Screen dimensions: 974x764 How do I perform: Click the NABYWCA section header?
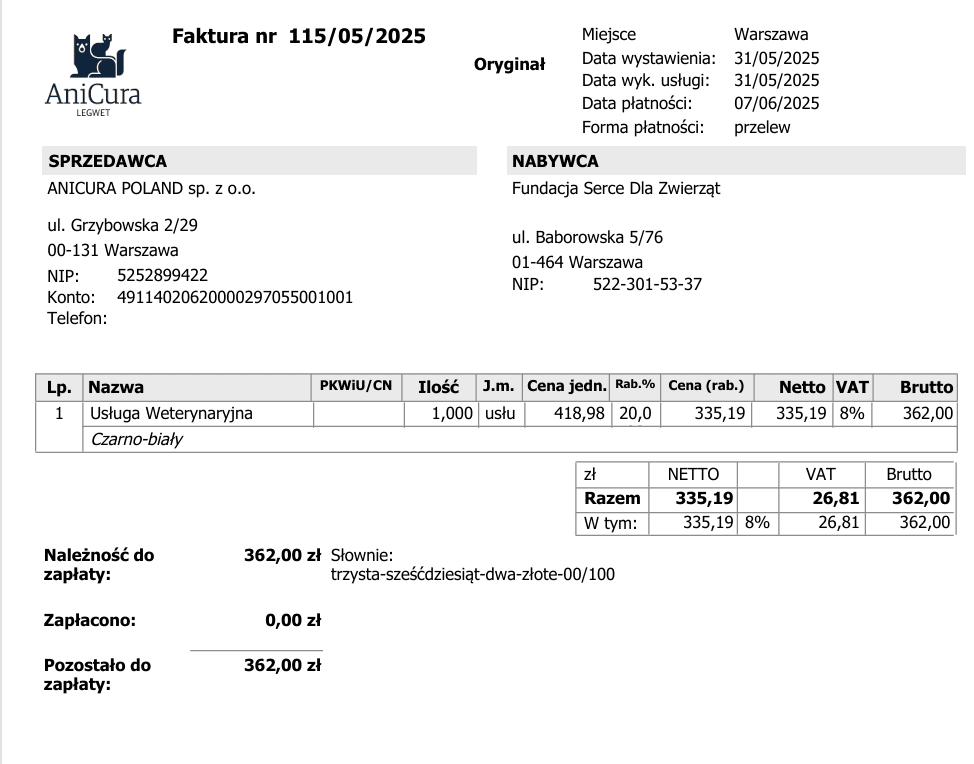[x=555, y=161]
